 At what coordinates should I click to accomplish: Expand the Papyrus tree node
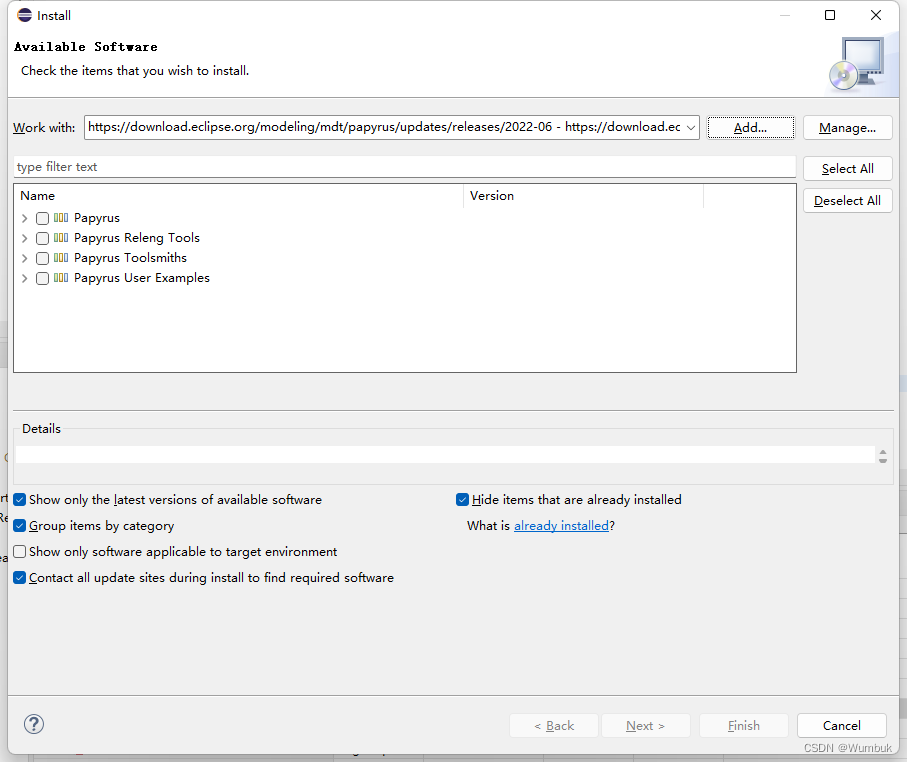pyautogui.click(x=25, y=218)
